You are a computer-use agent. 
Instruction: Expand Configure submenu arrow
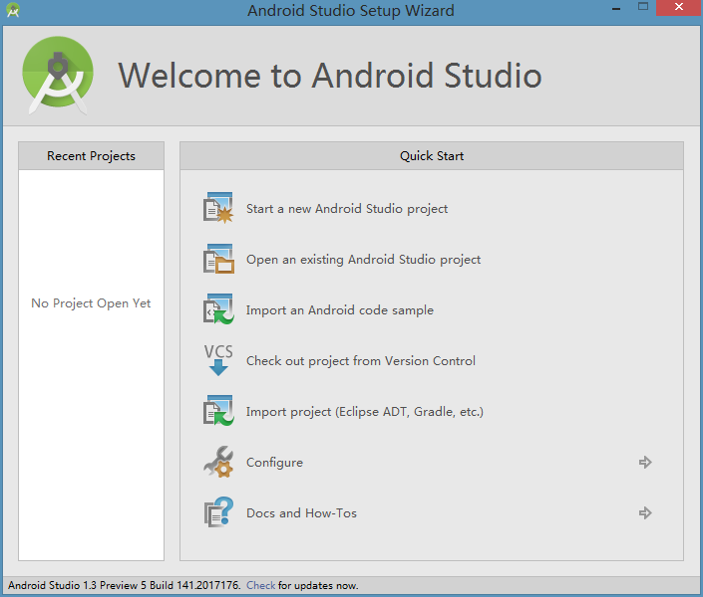(x=645, y=462)
